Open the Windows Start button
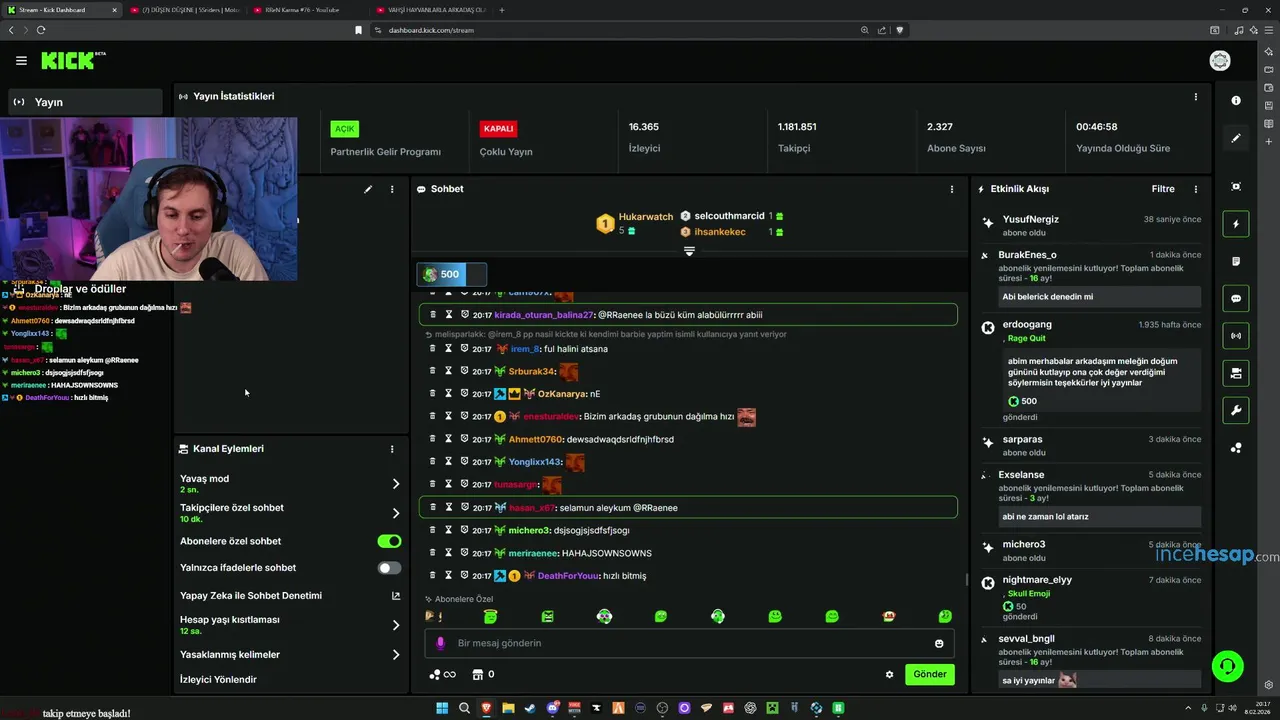Image resolution: width=1280 pixels, height=720 pixels. pyautogui.click(x=442, y=708)
